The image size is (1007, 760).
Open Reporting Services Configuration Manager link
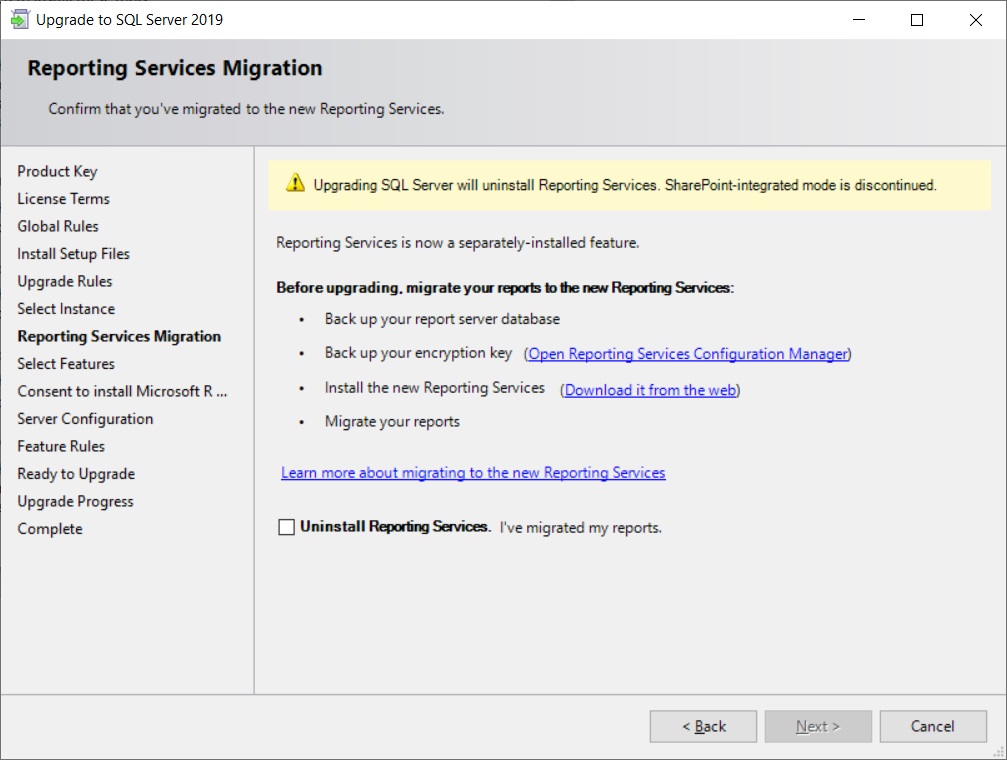click(688, 354)
